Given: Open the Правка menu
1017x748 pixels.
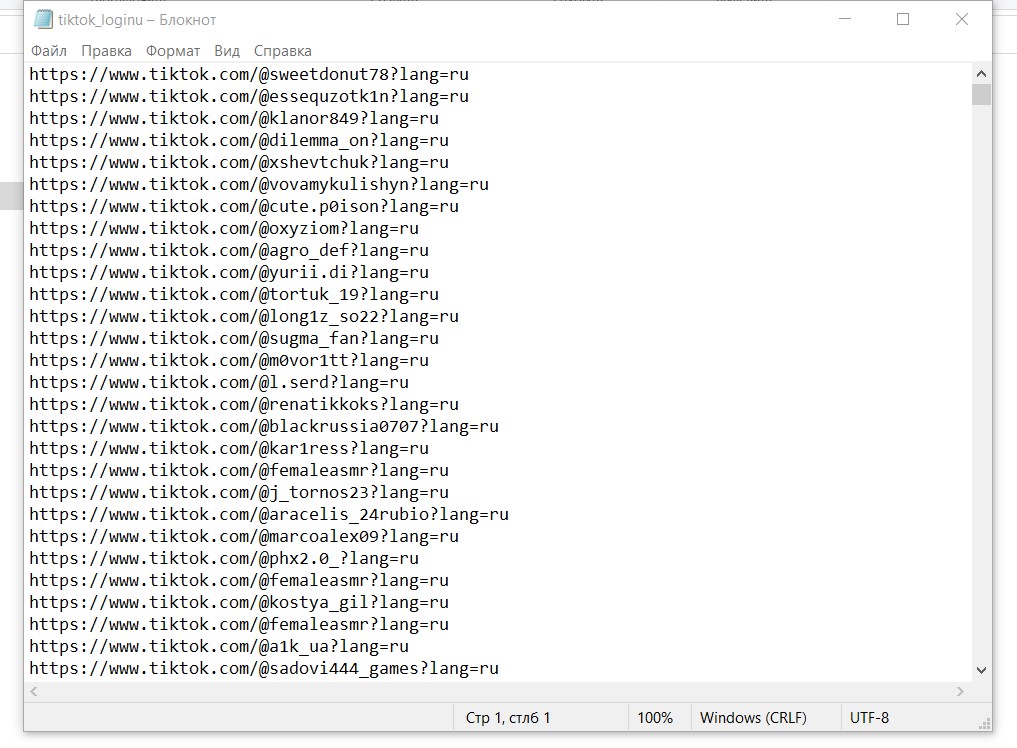Looking at the screenshot, I should [x=106, y=51].
